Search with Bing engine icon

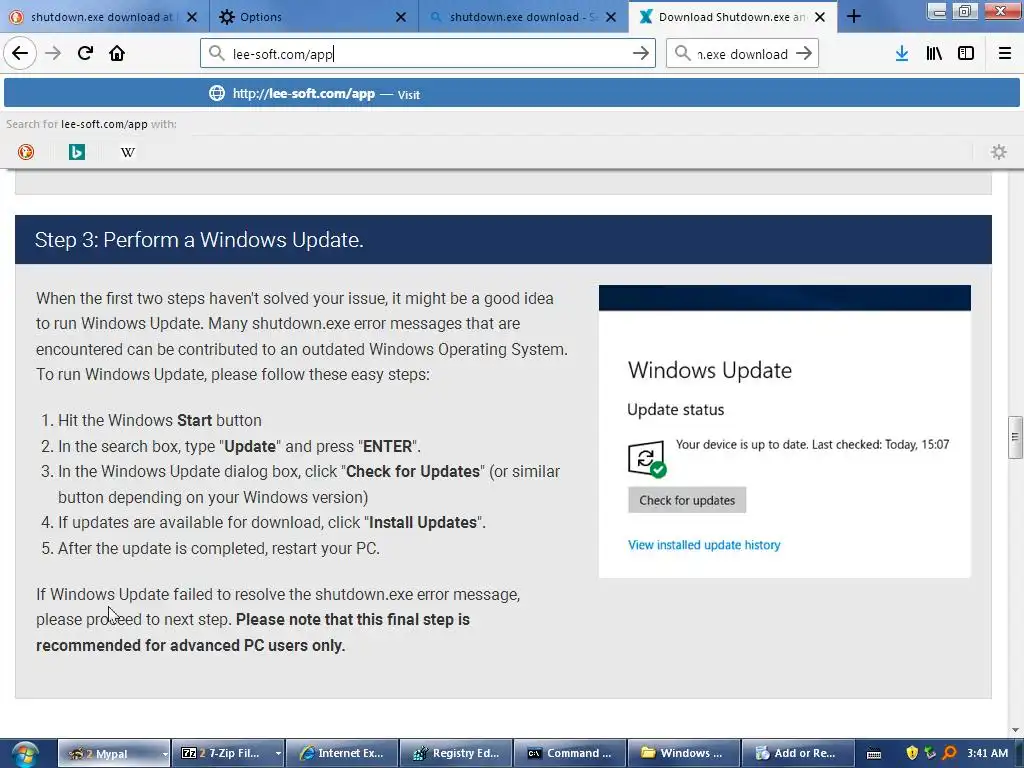[x=77, y=152]
